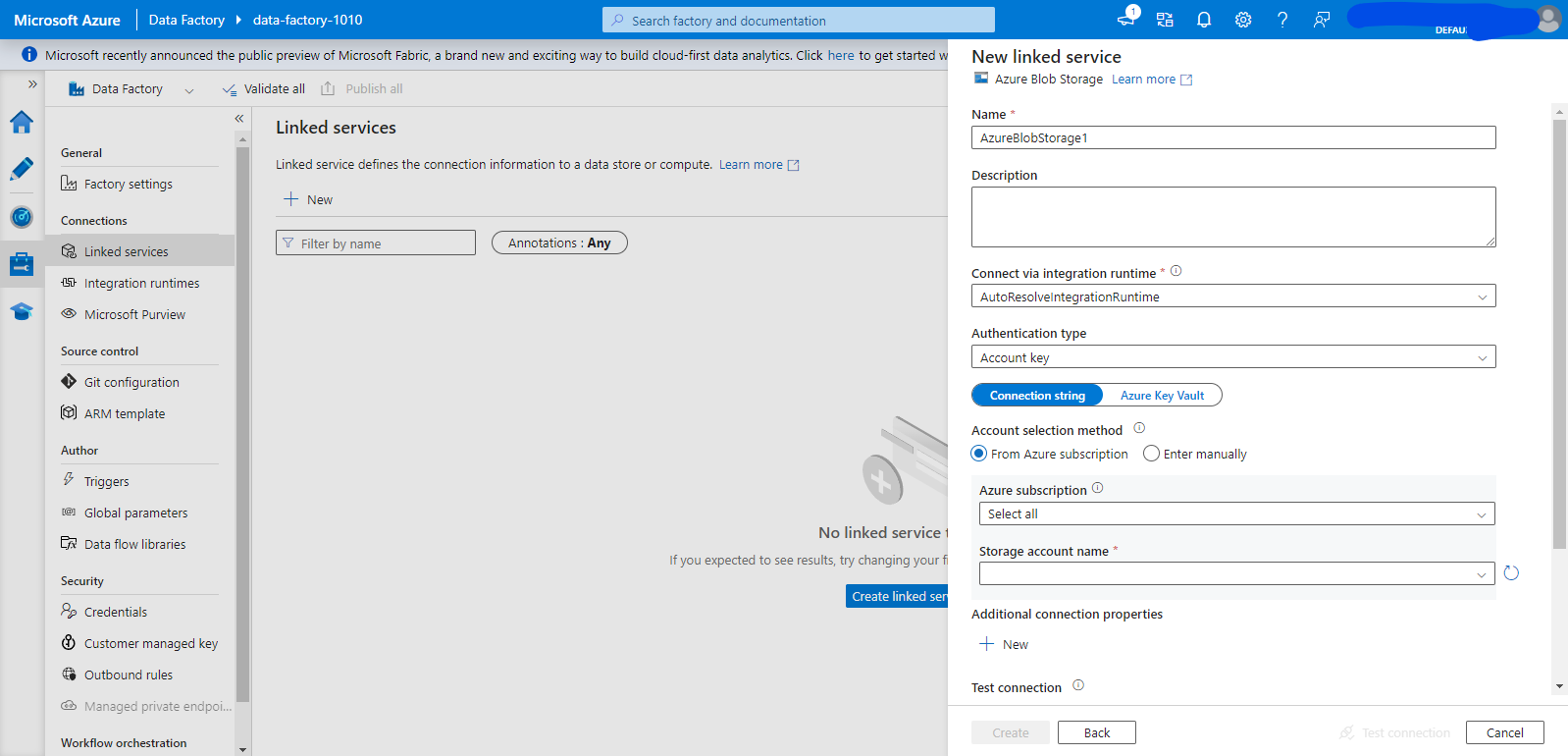
Task: Switch to Connection string option
Action: (x=1037, y=395)
